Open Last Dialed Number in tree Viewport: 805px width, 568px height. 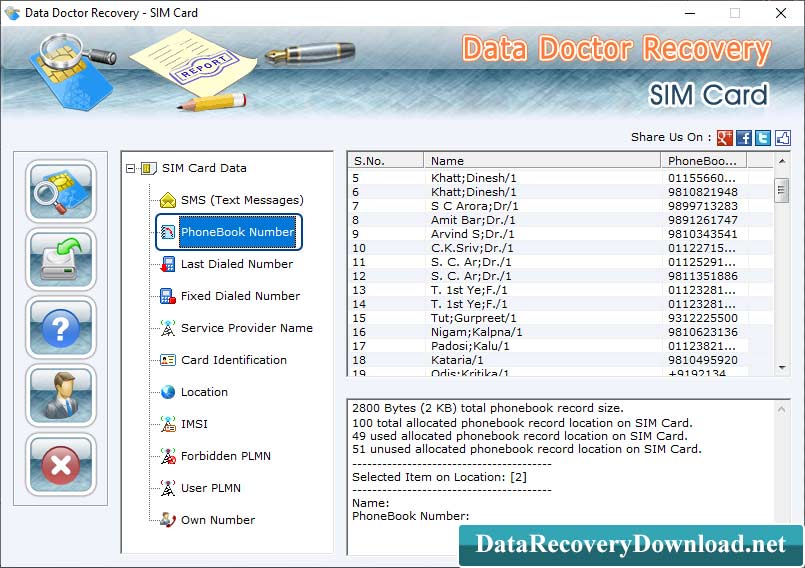coord(237,264)
